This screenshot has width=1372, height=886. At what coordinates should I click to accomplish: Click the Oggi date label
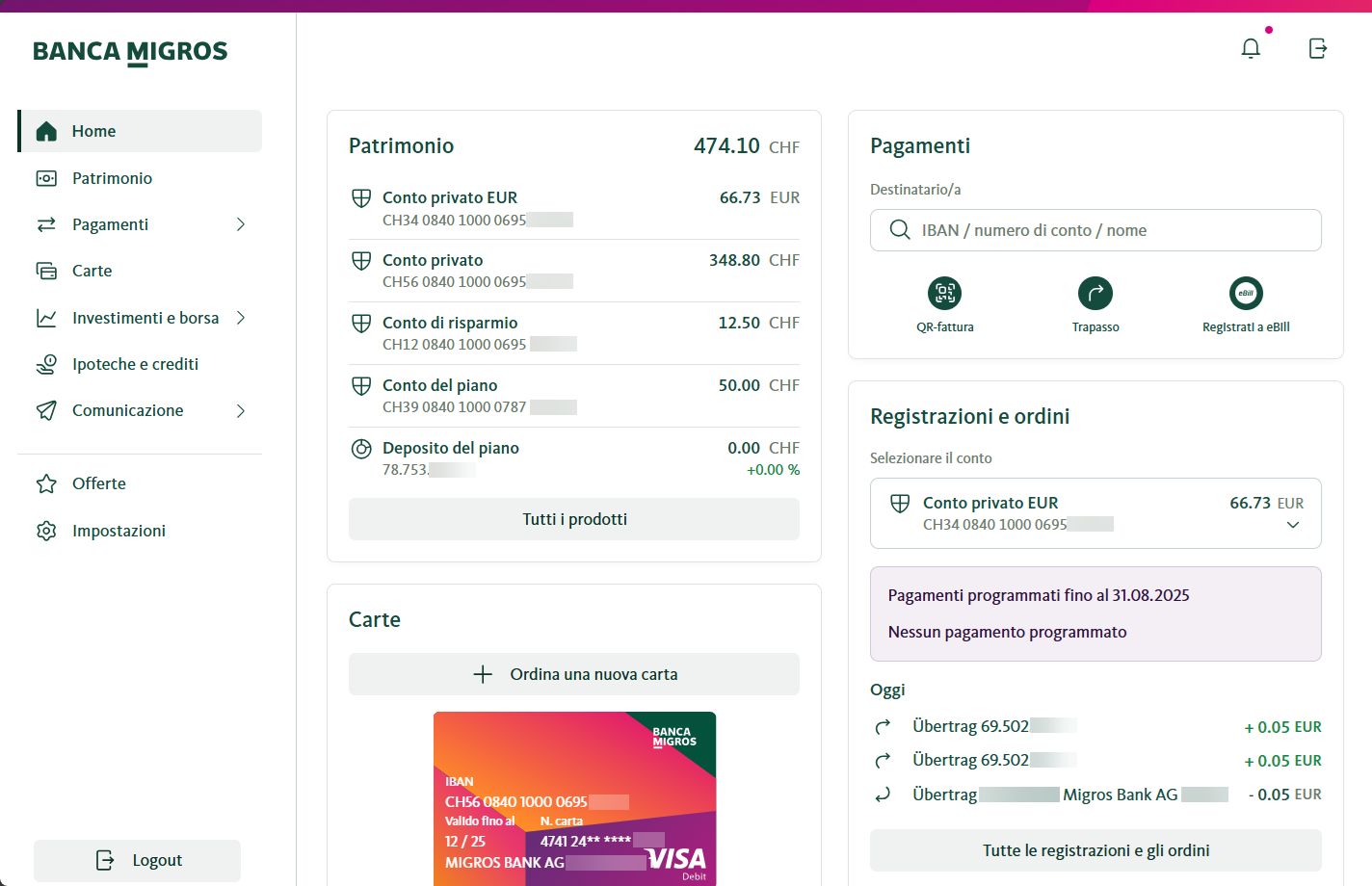(x=887, y=690)
